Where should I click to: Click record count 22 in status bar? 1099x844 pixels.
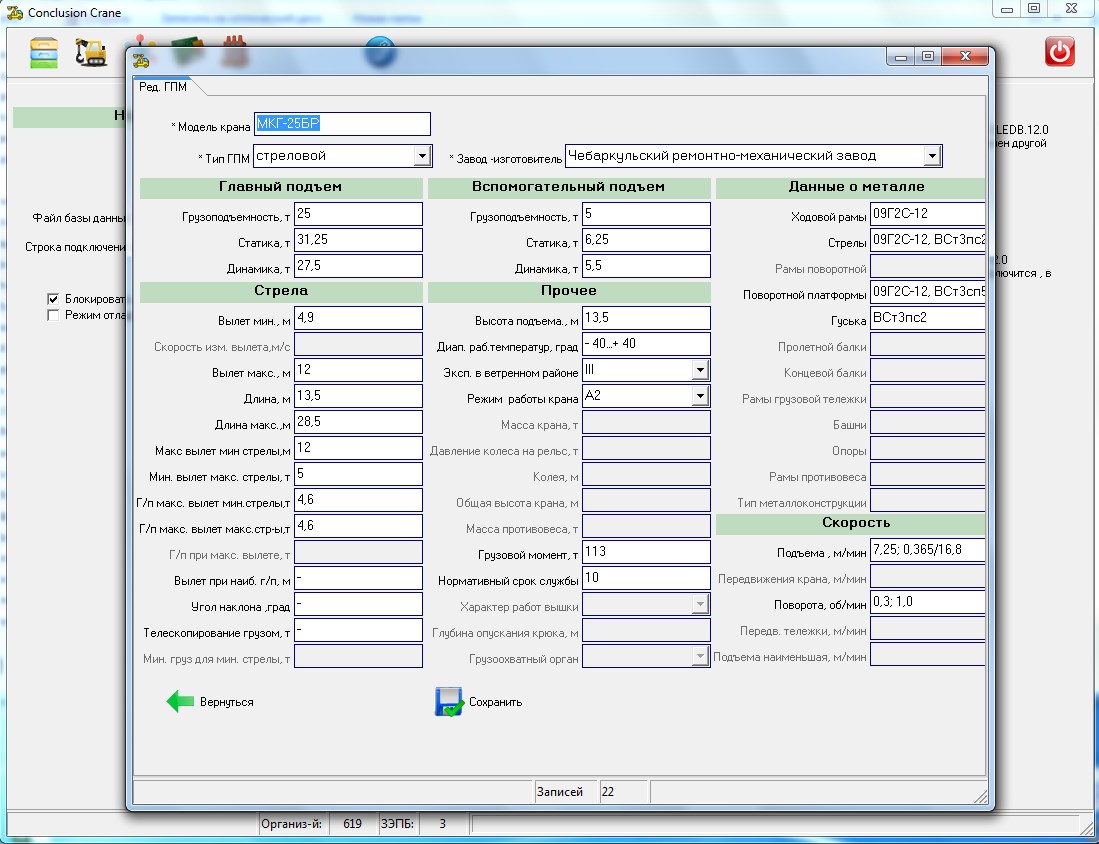click(608, 791)
